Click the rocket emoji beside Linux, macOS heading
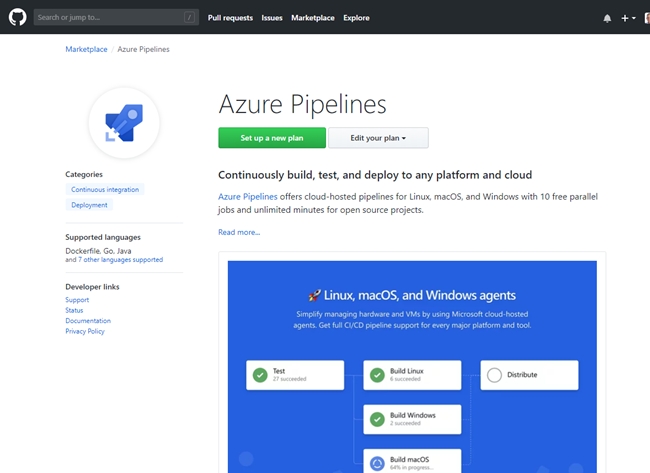Screen dimensions: 650x473 pyautogui.click(x=315, y=295)
